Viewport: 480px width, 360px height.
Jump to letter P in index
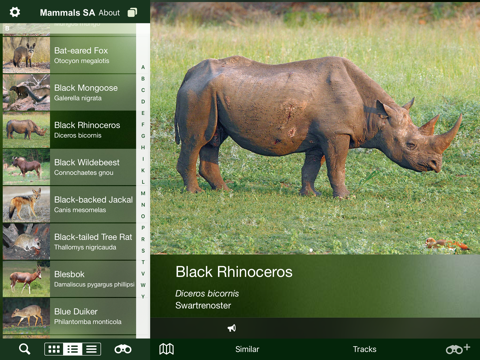143,228
